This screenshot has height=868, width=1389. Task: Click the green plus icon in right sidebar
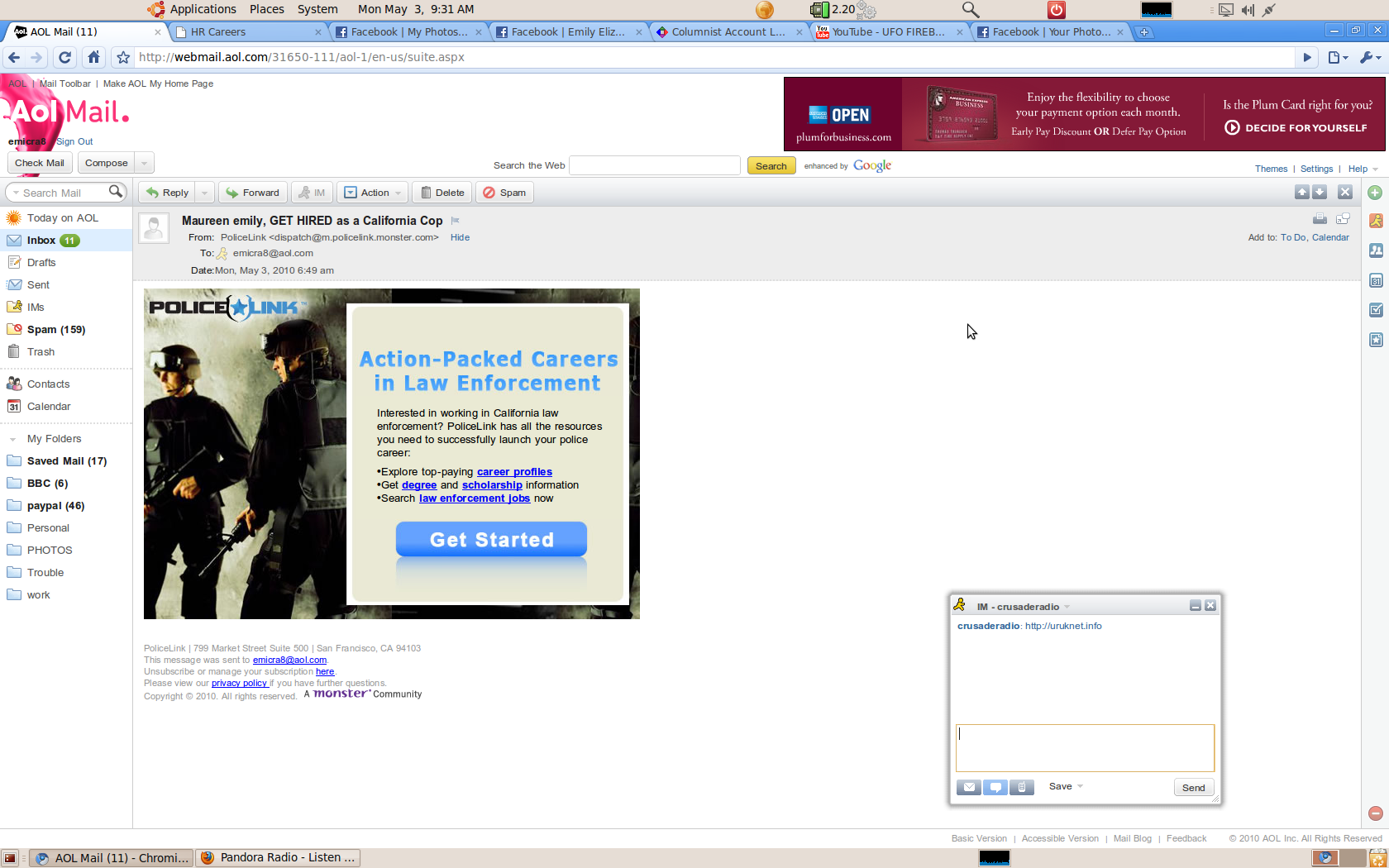pos(1375,193)
